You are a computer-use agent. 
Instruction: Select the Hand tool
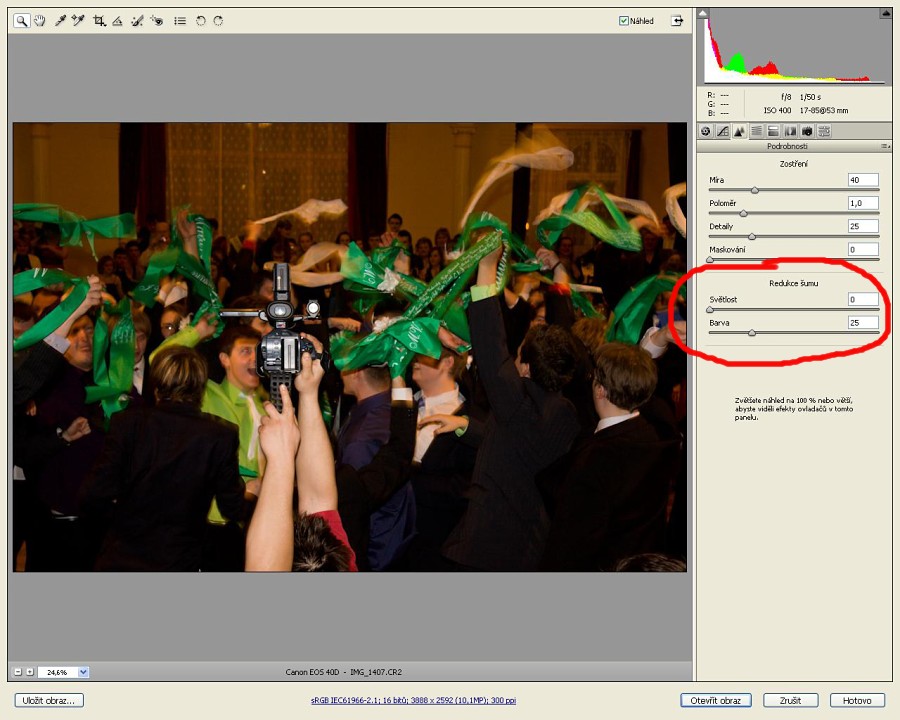click(x=40, y=20)
